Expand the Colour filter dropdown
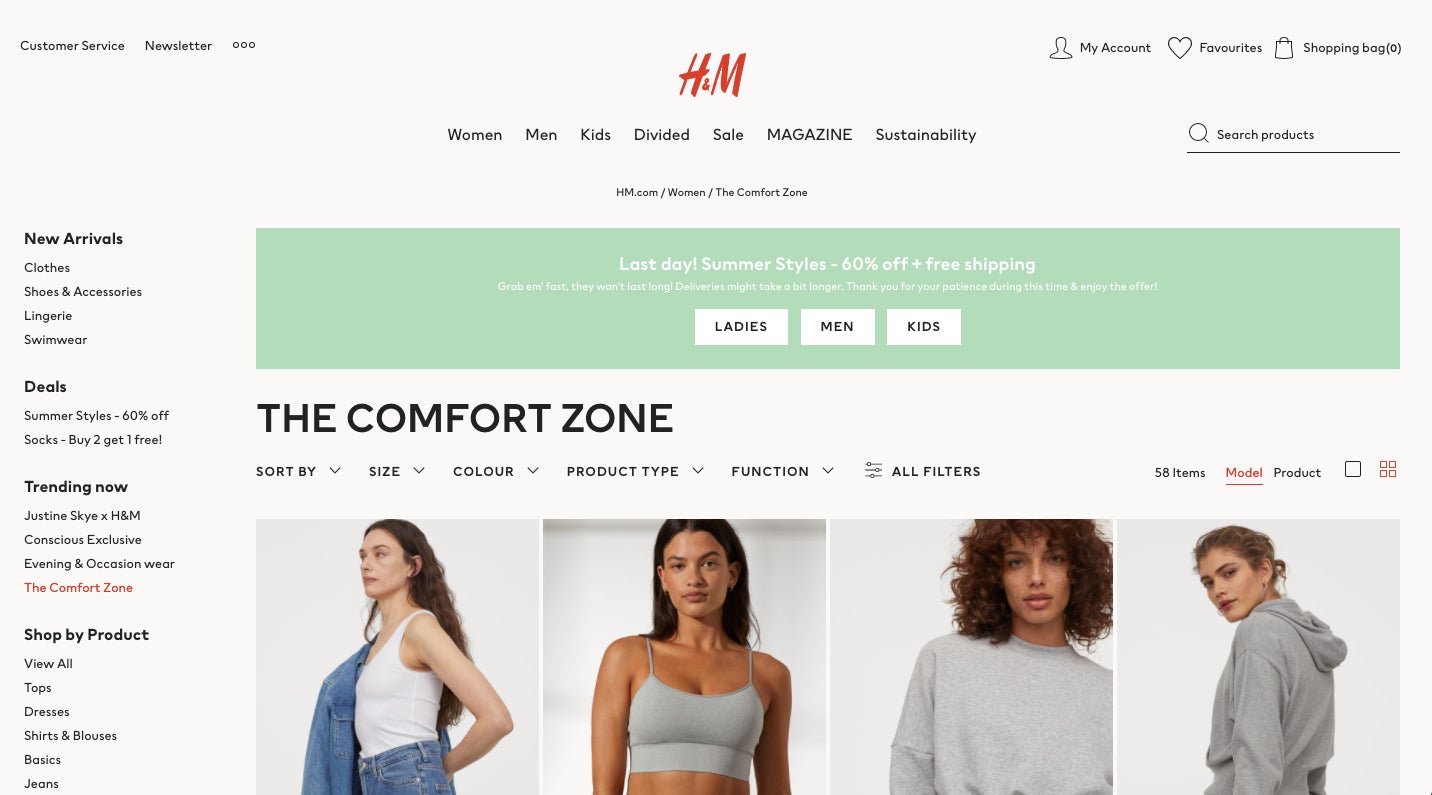 point(496,471)
